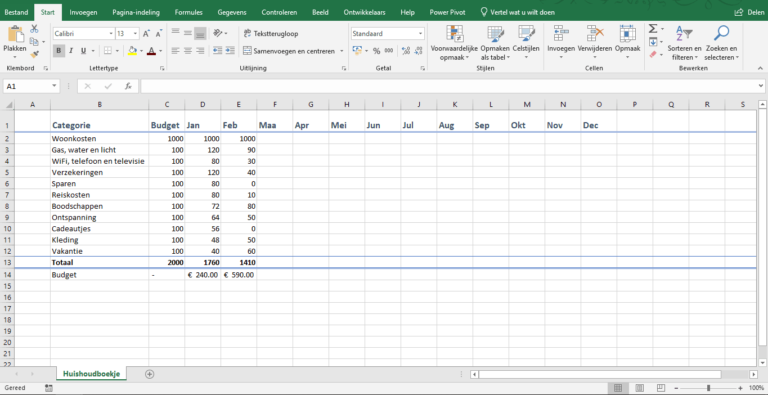The width and height of the screenshot is (768, 395).
Task: Expand the formula bar
Action: [761, 86]
